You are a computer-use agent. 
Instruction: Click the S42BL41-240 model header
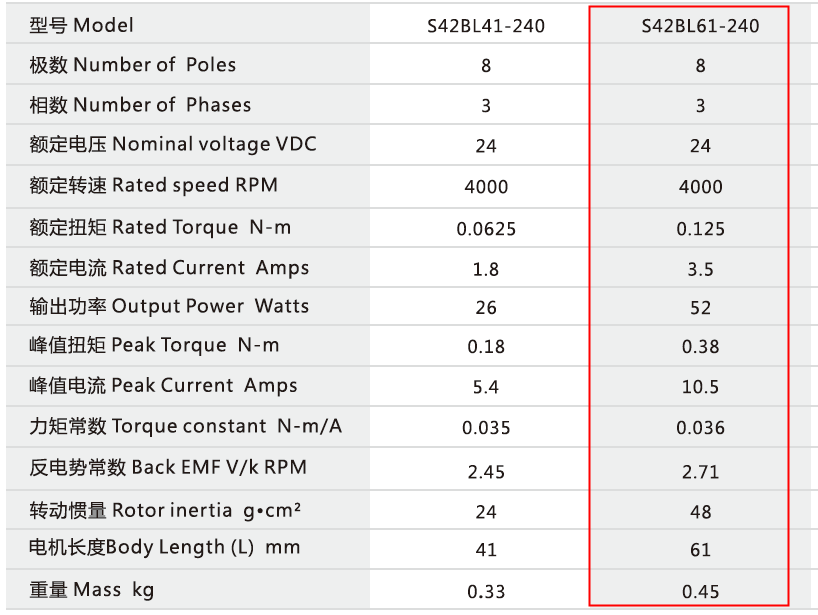486,26
